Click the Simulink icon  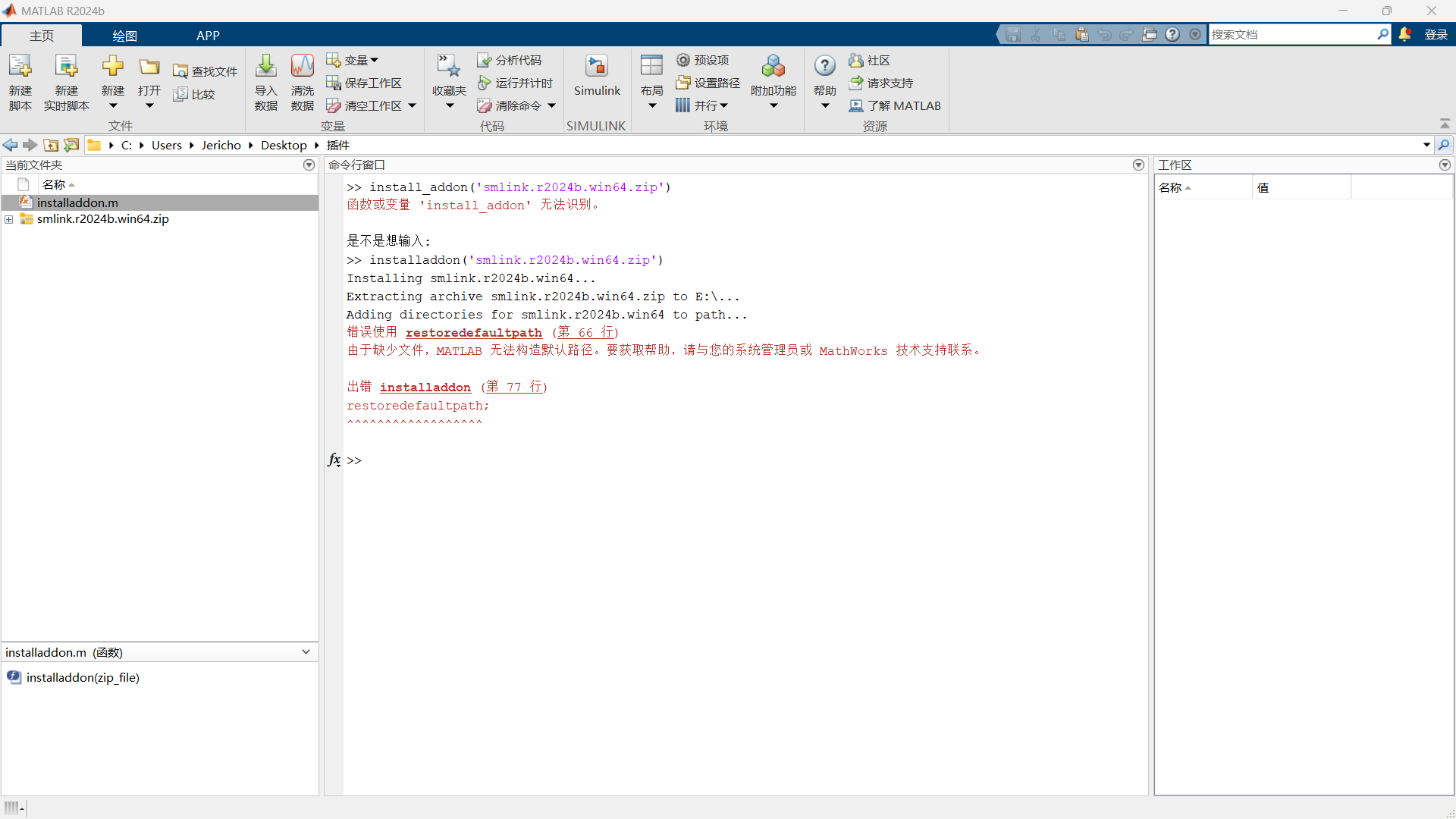[597, 67]
